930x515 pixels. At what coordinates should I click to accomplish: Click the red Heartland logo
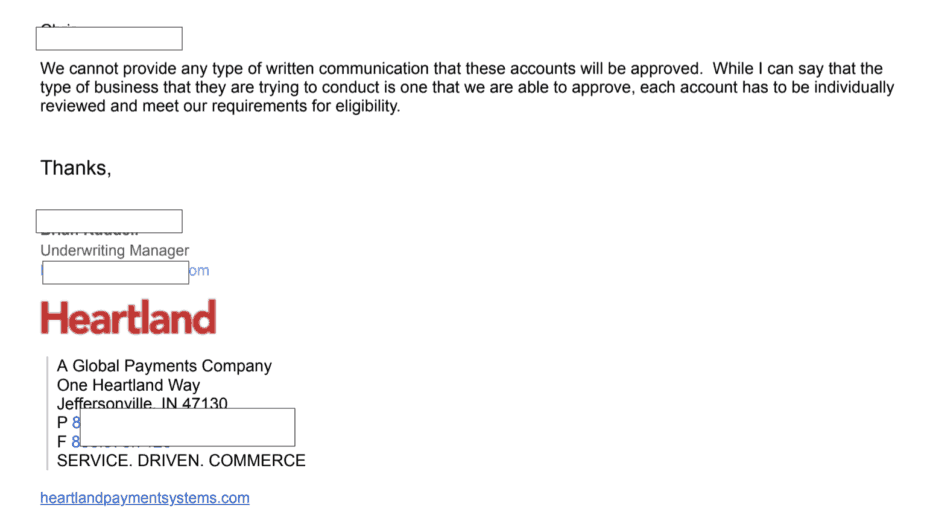(x=128, y=317)
